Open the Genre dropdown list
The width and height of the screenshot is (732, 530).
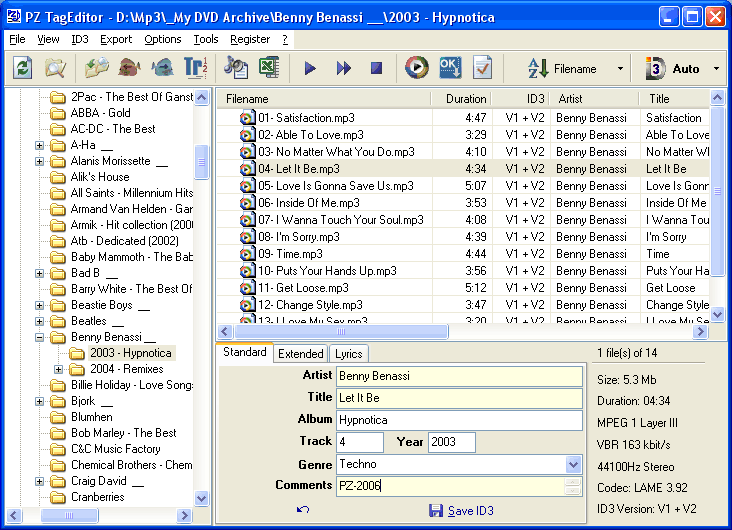[x=573, y=465]
